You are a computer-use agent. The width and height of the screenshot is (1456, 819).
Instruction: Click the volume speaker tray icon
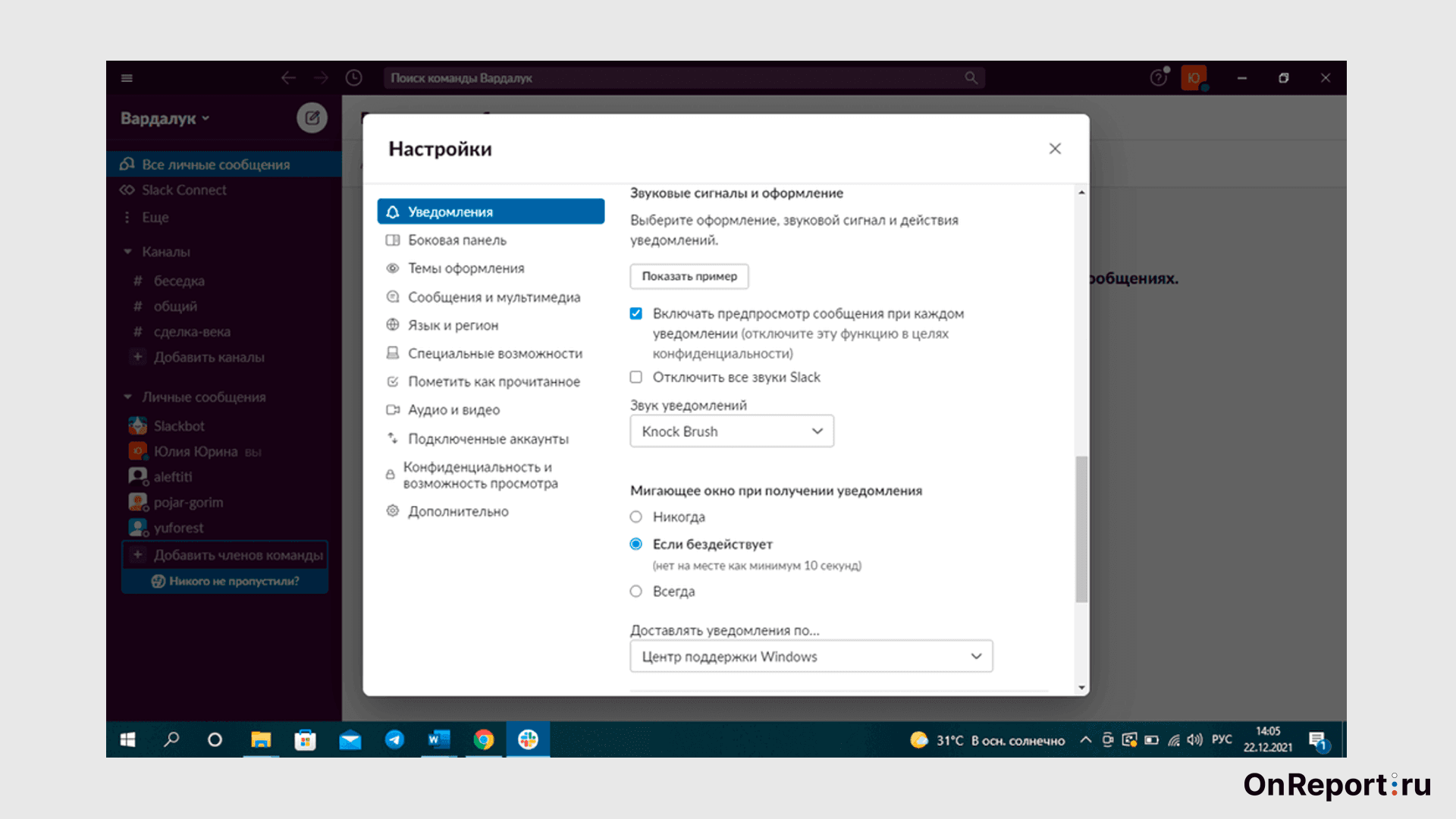pyautogui.click(x=1195, y=740)
